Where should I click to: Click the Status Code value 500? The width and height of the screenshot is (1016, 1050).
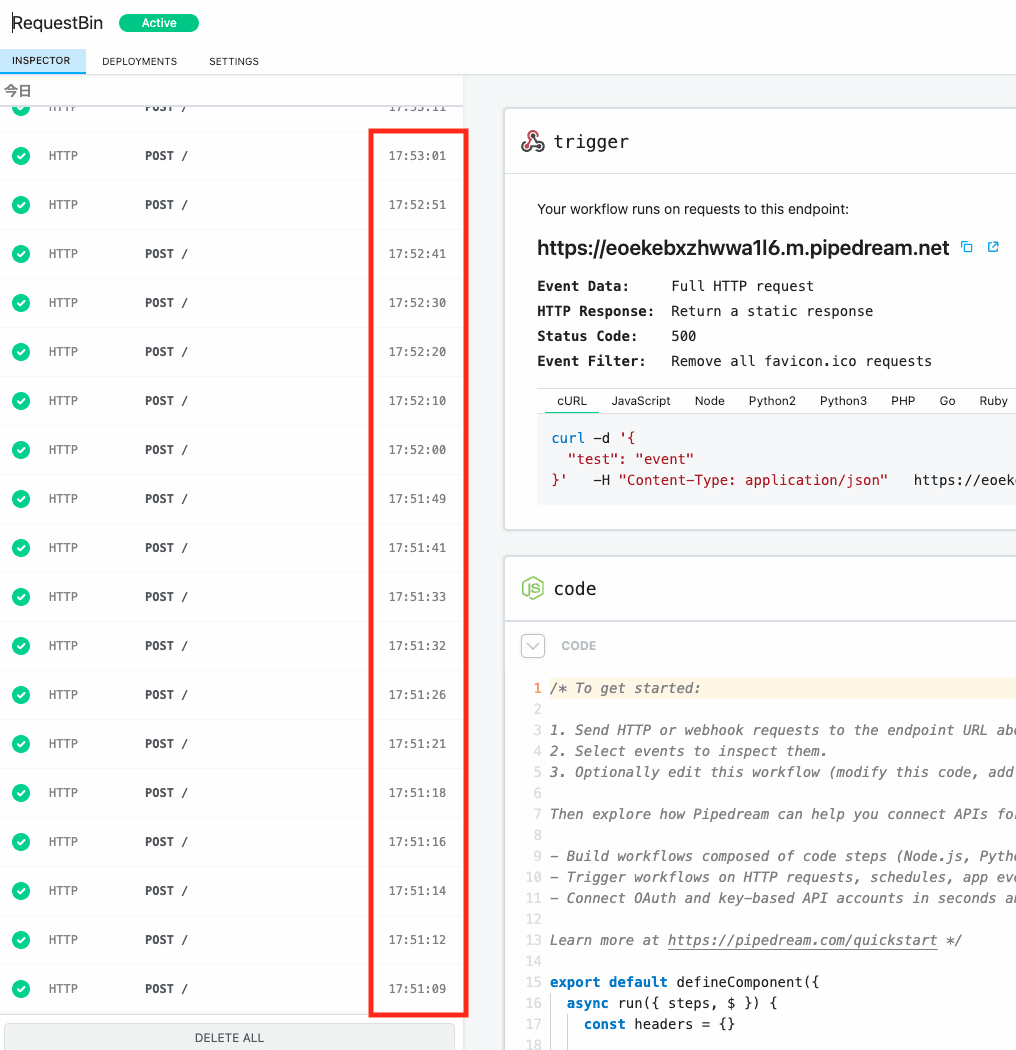684,336
